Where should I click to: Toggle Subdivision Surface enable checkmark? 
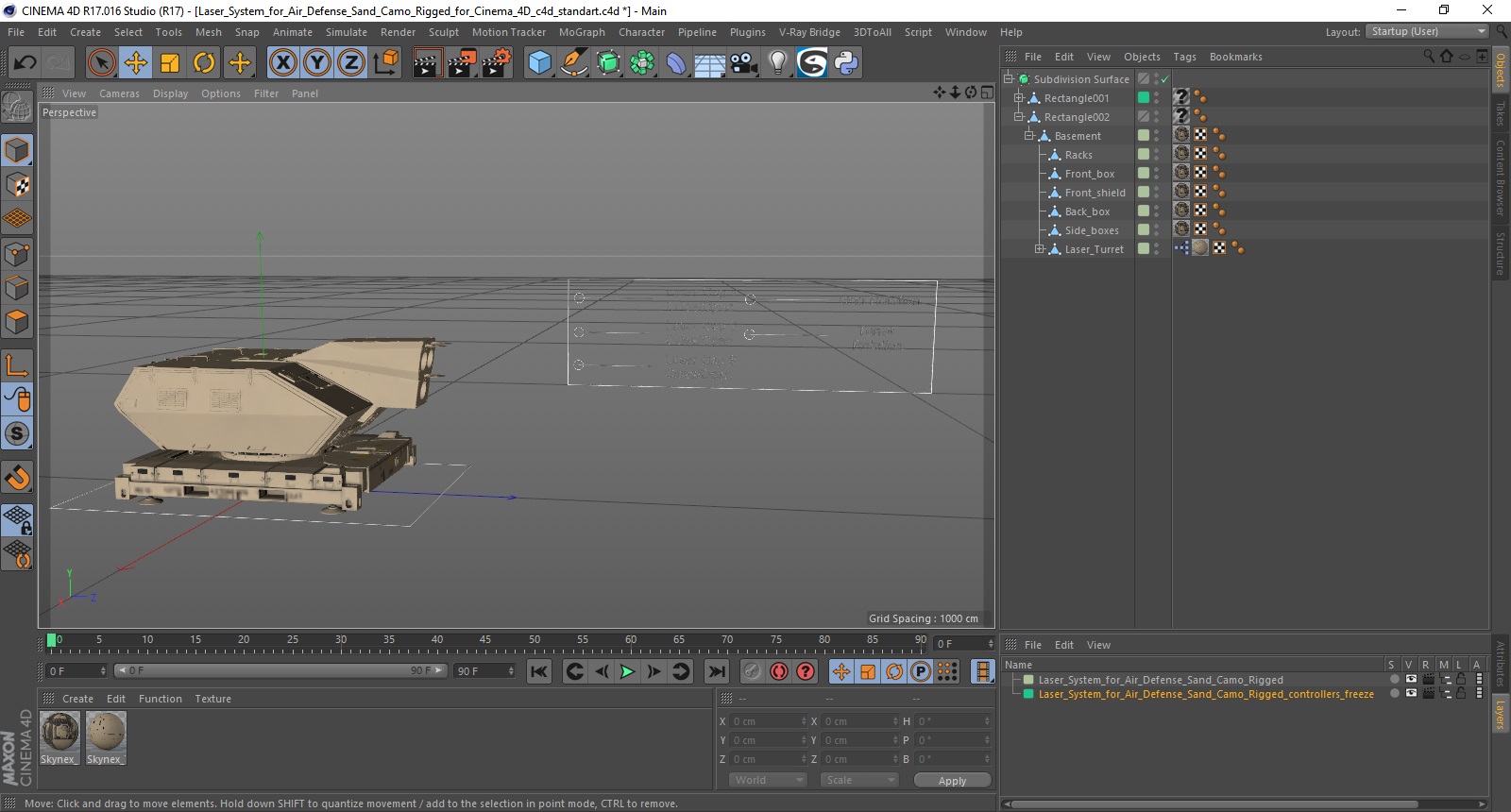pyautogui.click(x=1164, y=79)
